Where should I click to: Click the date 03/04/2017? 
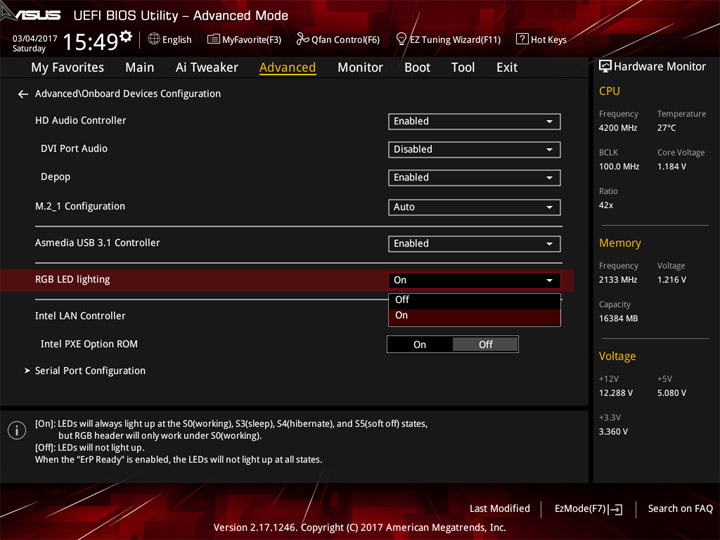pyautogui.click(x=35, y=38)
